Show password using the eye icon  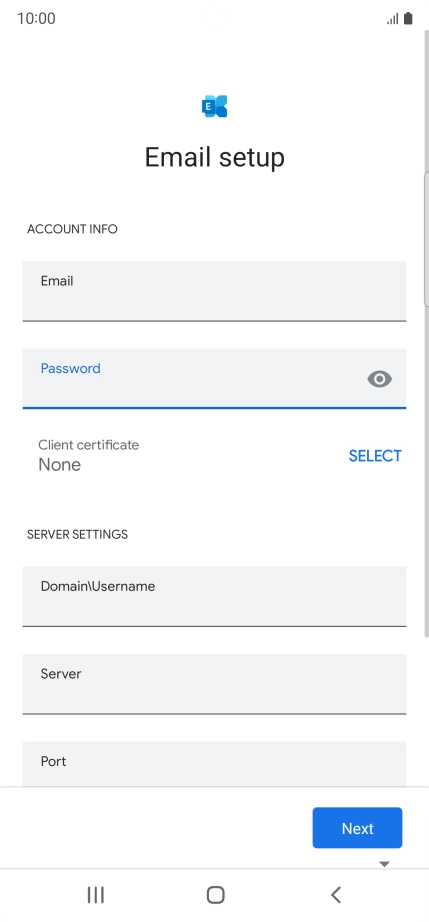[x=380, y=379]
